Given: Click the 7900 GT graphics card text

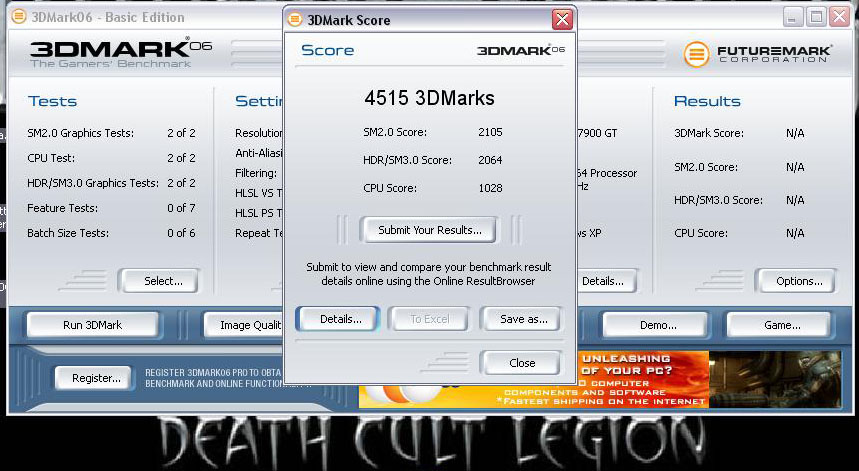Looking at the screenshot, I should (x=597, y=133).
